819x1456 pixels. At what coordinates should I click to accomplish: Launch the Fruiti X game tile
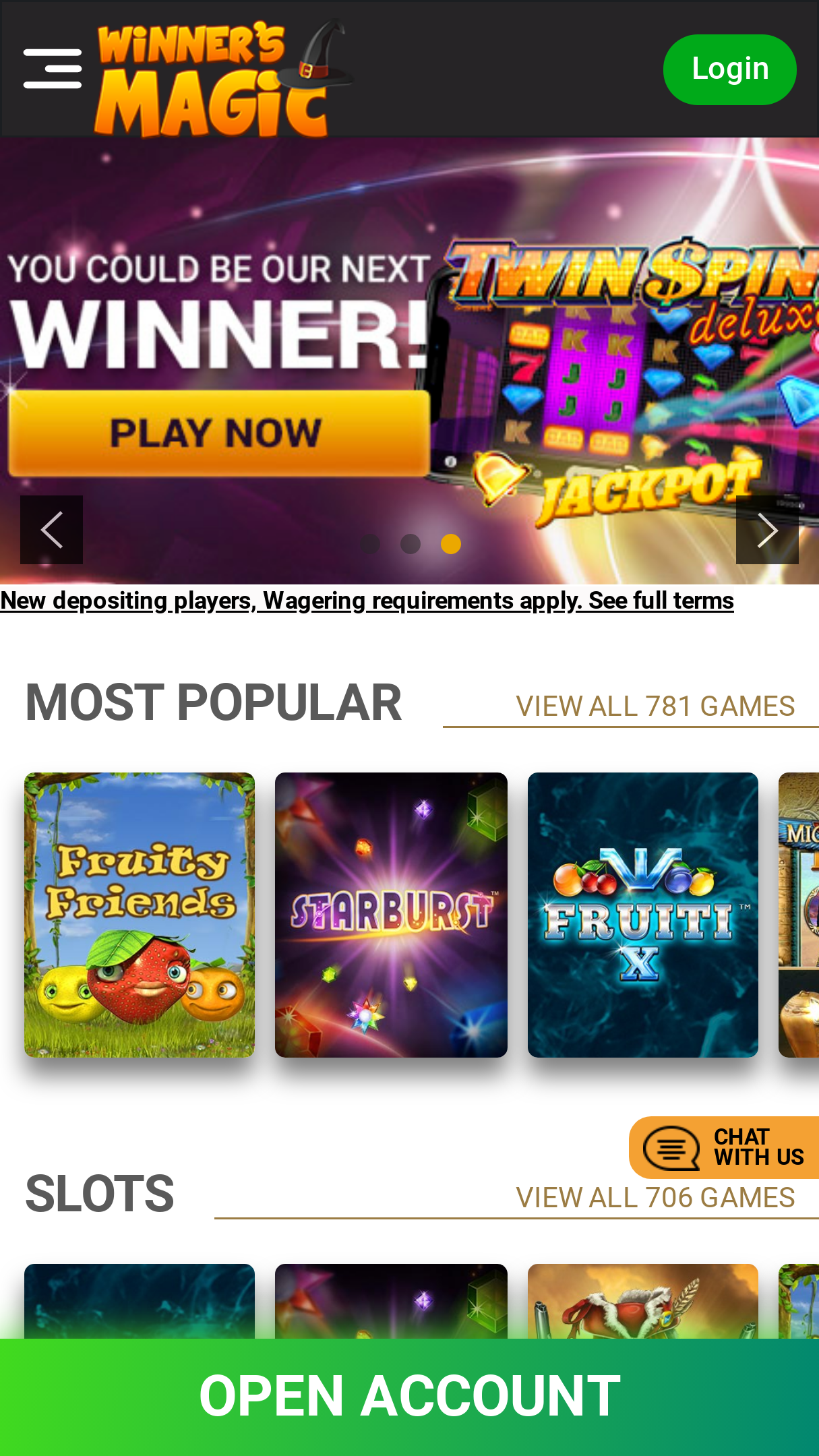click(x=643, y=915)
